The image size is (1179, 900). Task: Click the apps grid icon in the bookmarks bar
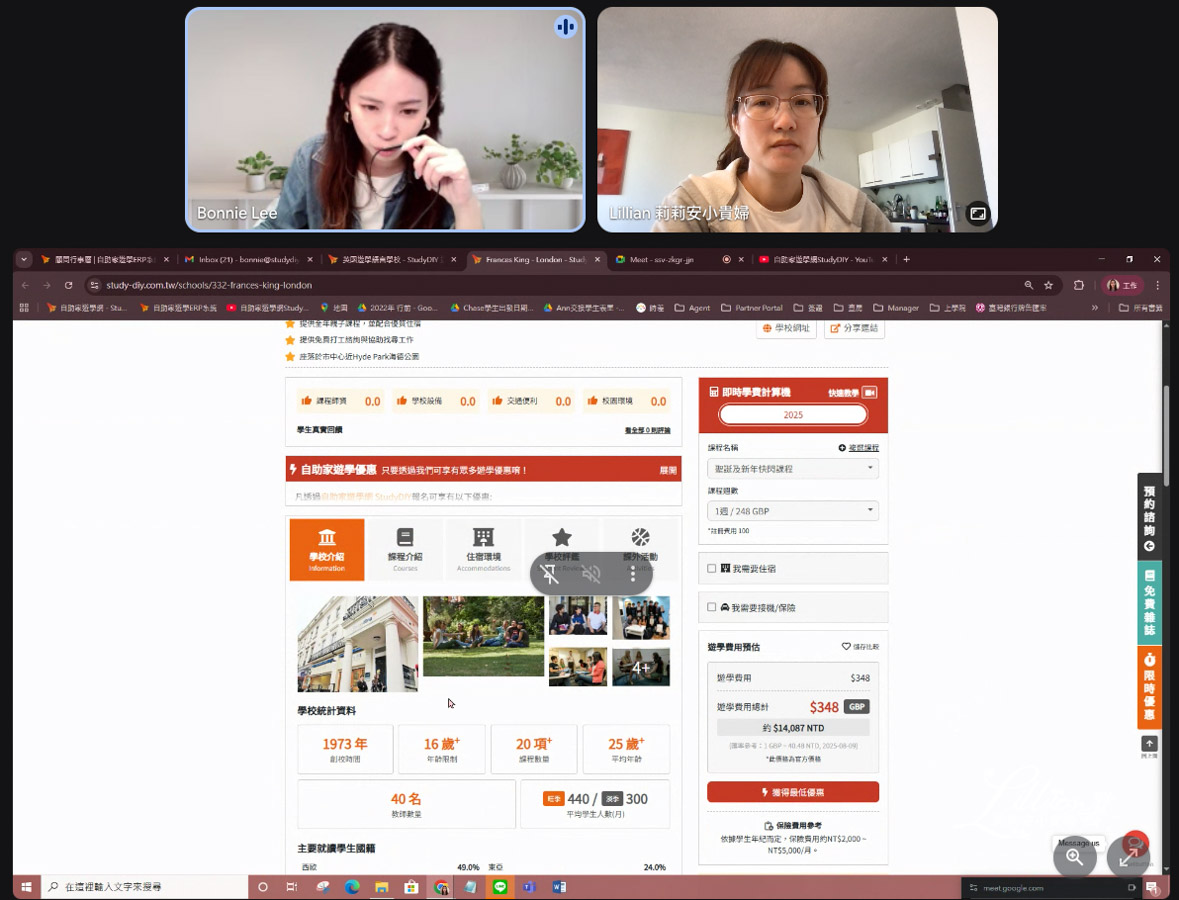point(24,308)
